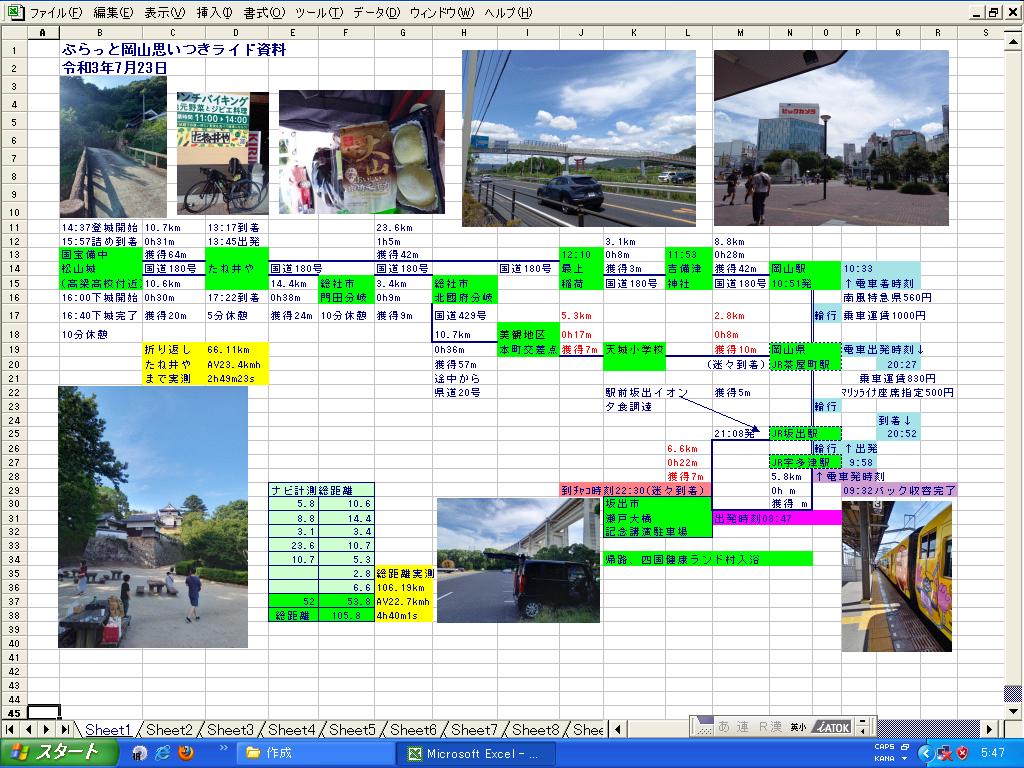Select column H header

[x=464, y=32]
